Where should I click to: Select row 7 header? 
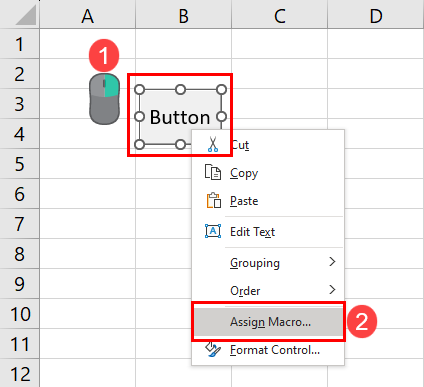(x=19, y=224)
